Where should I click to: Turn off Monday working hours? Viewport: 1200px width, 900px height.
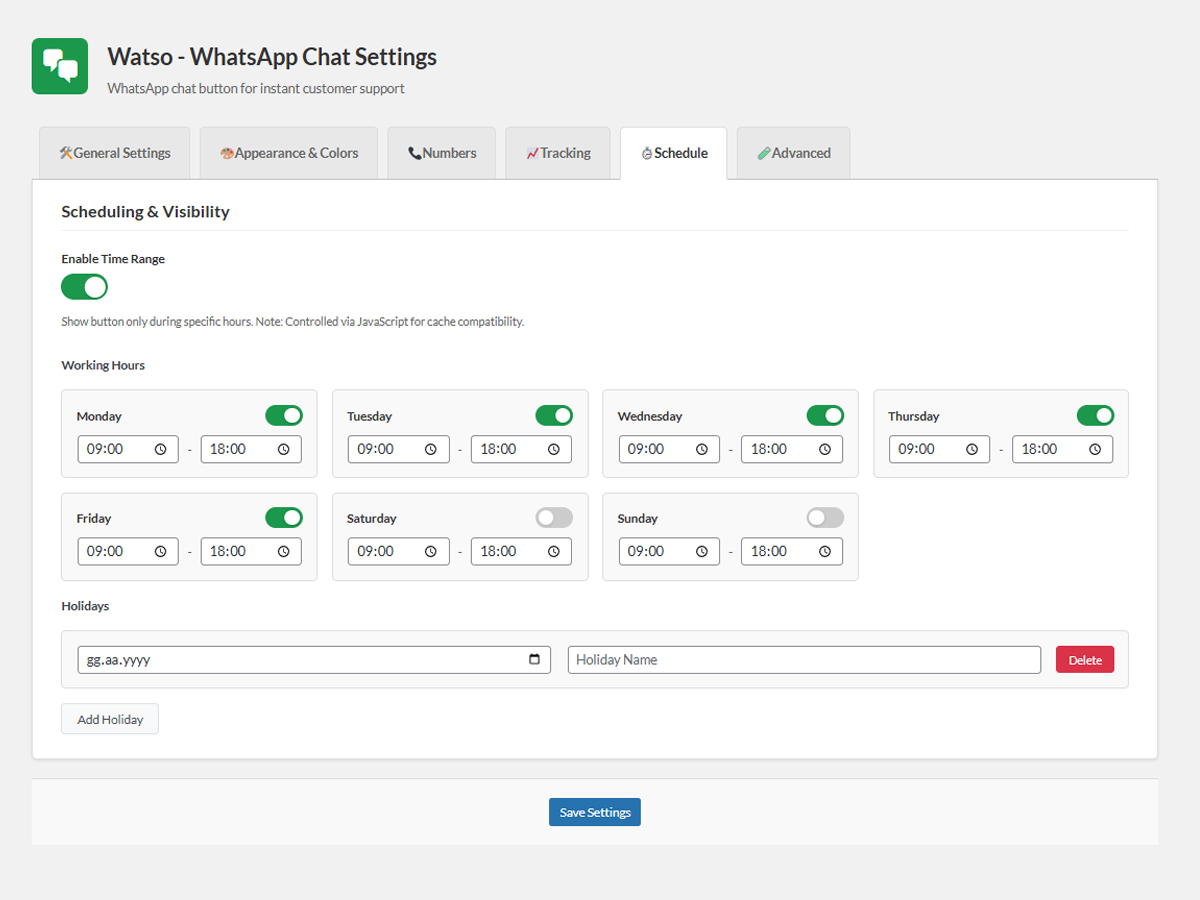pos(284,415)
